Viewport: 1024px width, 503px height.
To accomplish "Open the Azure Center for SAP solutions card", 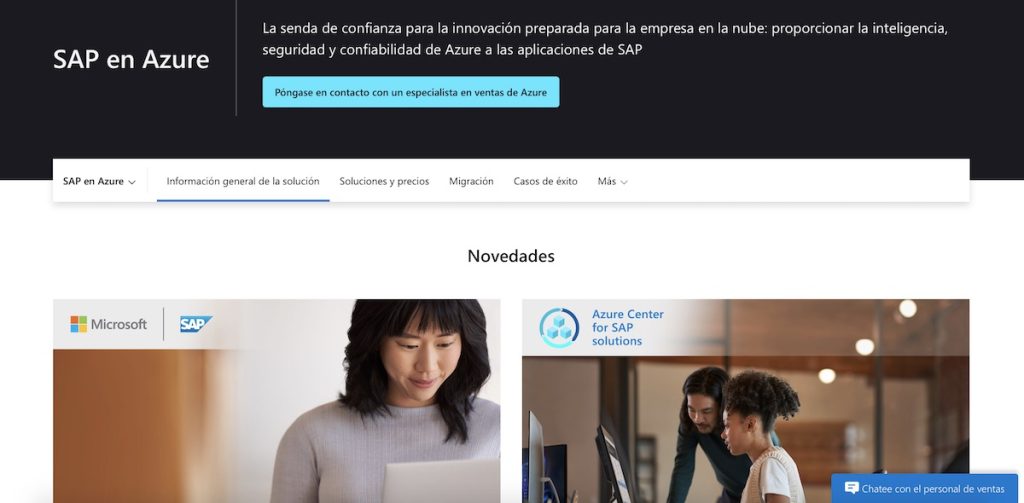I will point(745,401).
